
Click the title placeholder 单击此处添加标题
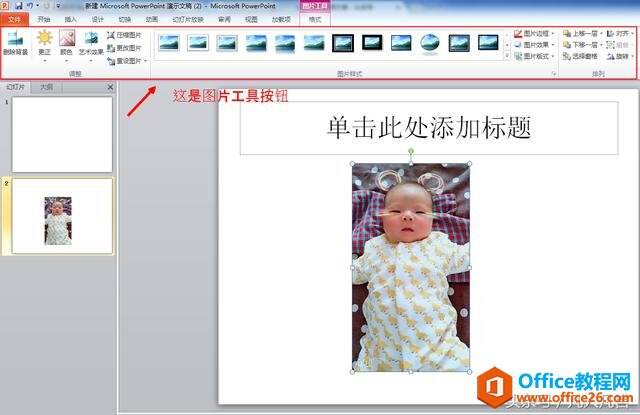coord(429,128)
